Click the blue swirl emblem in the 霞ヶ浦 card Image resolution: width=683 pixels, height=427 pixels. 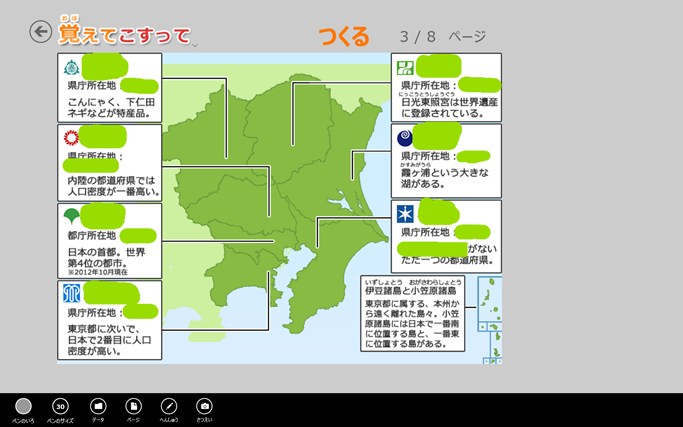pos(405,137)
